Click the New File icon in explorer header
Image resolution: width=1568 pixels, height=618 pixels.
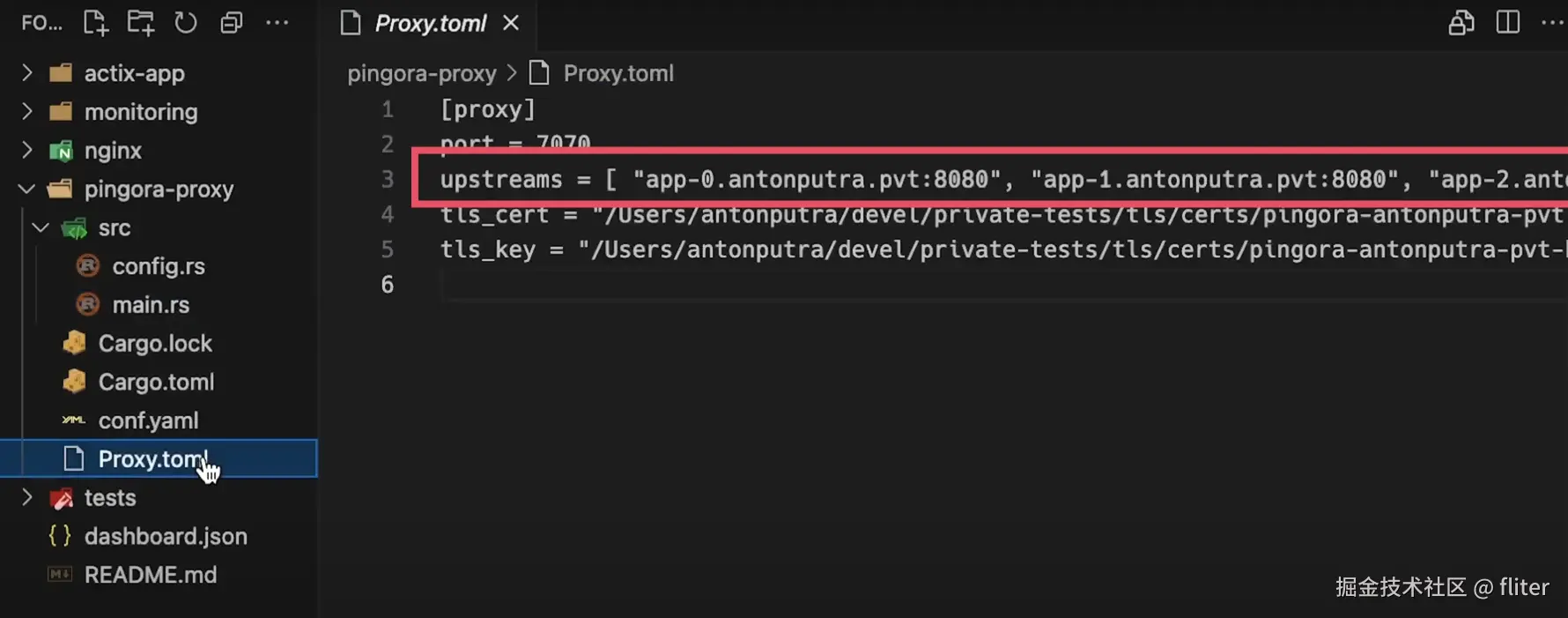point(95,23)
